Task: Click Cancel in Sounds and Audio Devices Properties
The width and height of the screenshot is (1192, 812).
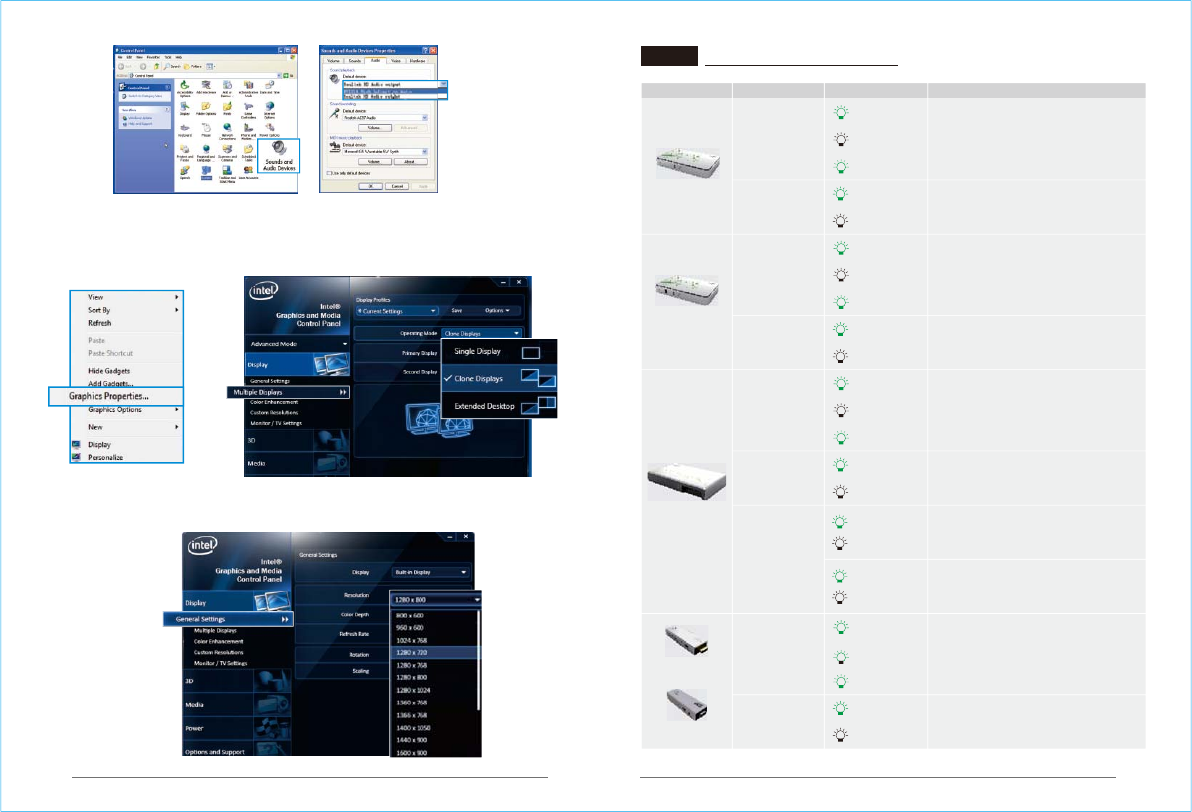Action: tap(397, 186)
